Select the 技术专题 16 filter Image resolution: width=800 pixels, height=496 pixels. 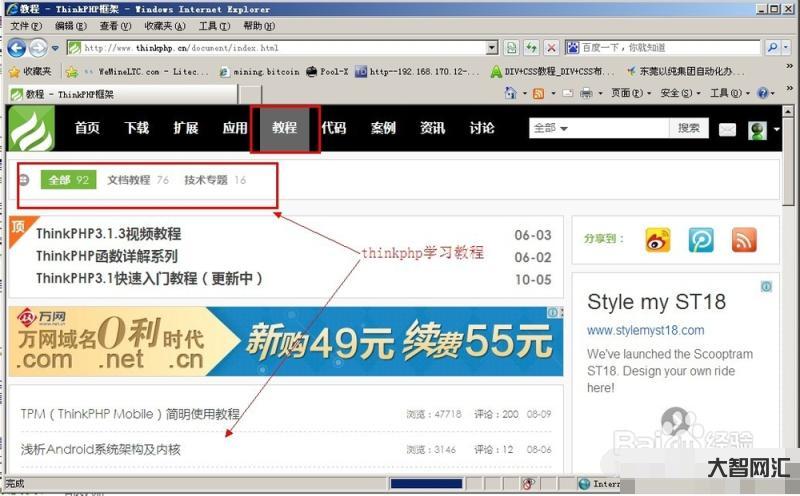(215, 180)
